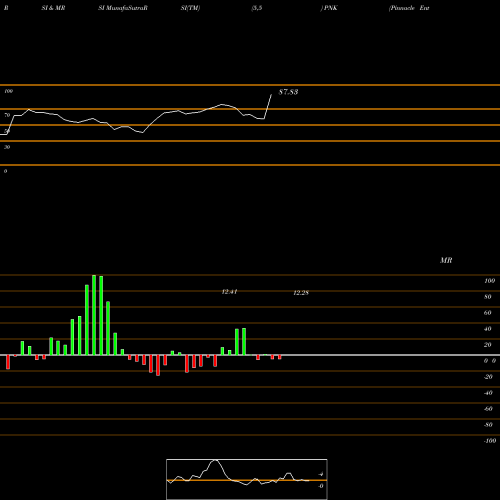This screenshot has width=500, height=500.
Task: Click the 12.41 value label
Action: click(x=229, y=292)
